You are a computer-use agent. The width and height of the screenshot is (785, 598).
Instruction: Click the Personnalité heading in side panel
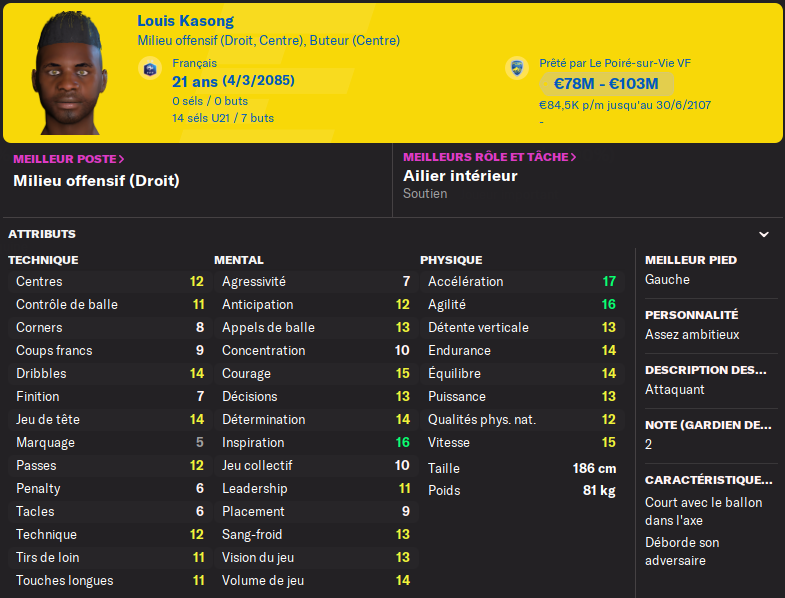coord(692,314)
